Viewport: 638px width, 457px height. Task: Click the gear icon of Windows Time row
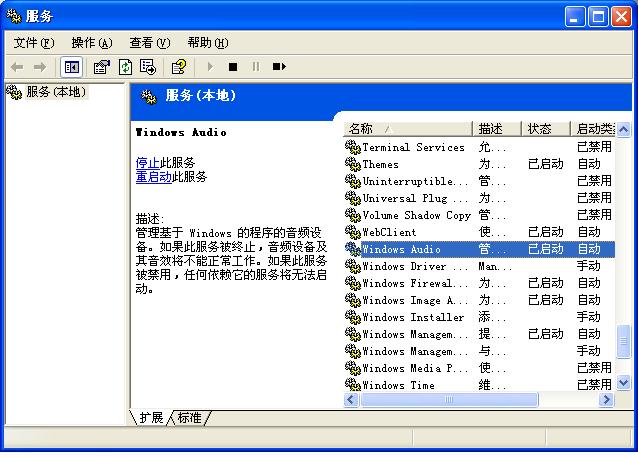tap(353, 385)
